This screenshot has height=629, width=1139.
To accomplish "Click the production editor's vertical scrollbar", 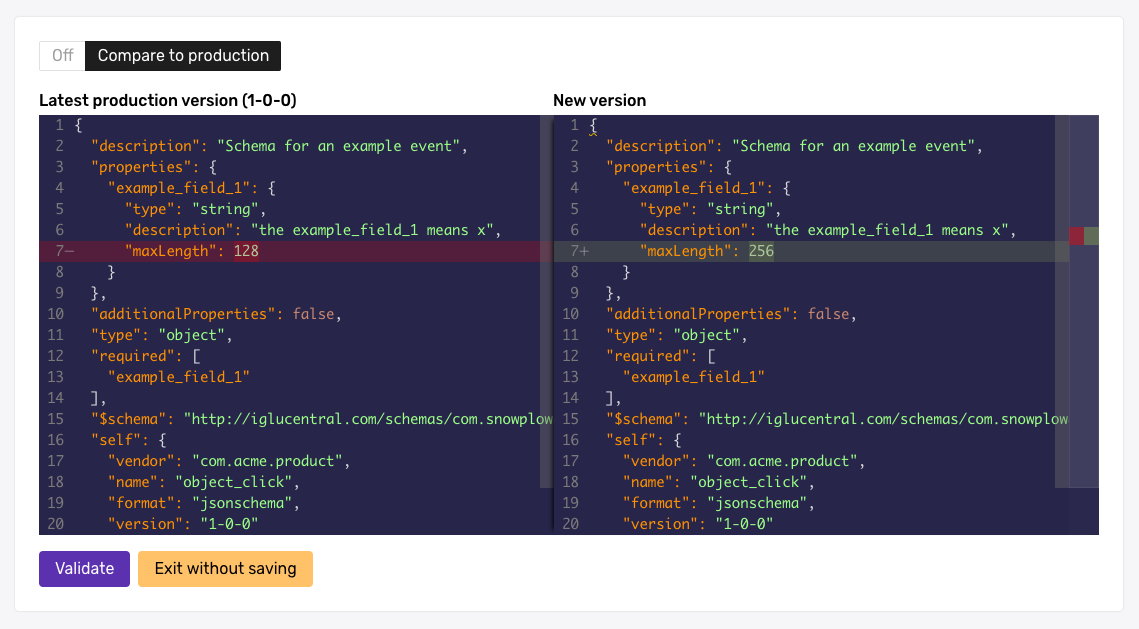I will tap(545, 300).
